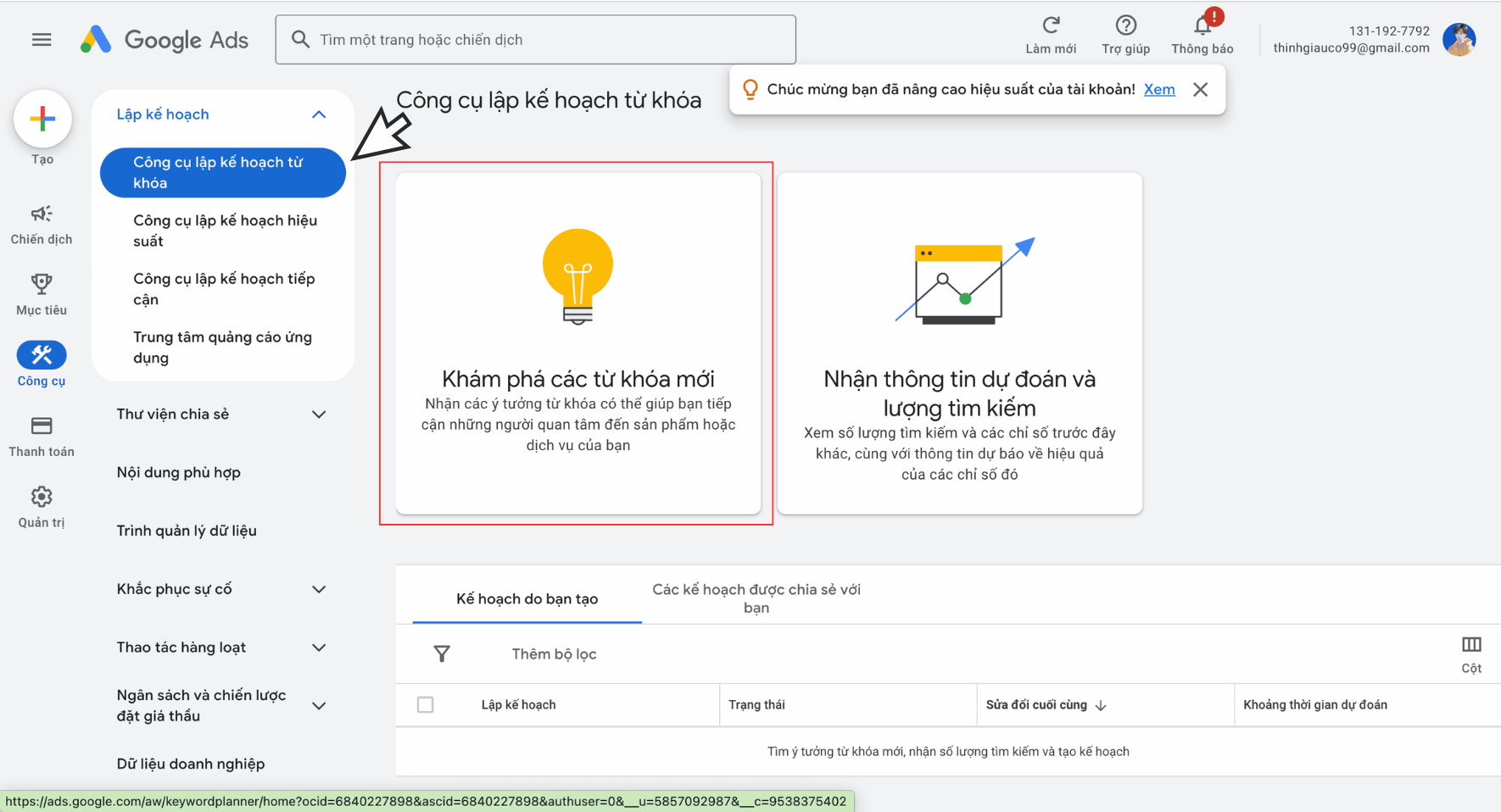This screenshot has height=812, width=1501.
Task: Click the Tạo plus button
Action: [x=42, y=119]
